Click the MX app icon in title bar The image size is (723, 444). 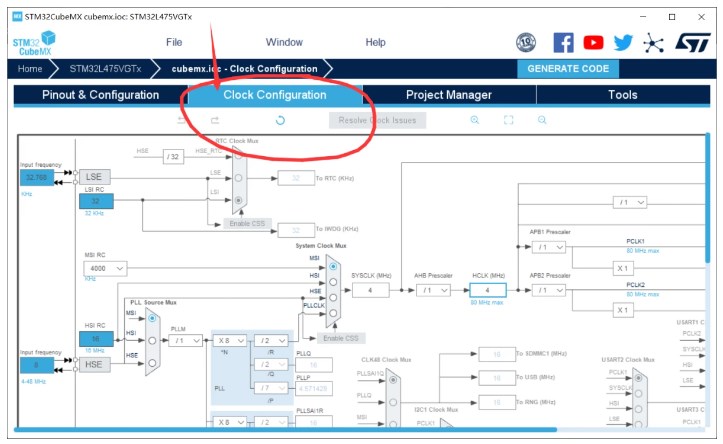17,17
